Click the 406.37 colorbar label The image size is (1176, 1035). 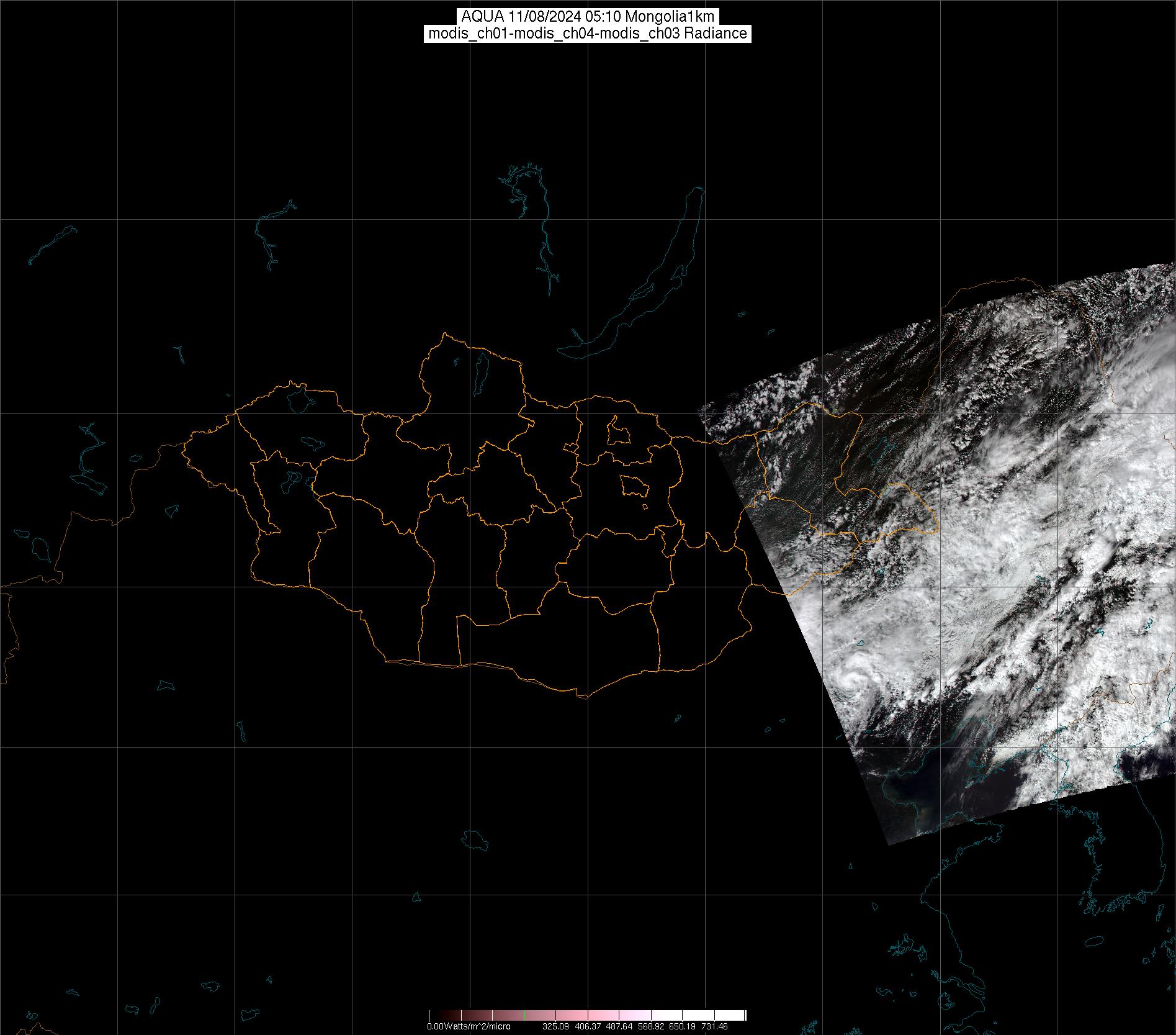587,1026
